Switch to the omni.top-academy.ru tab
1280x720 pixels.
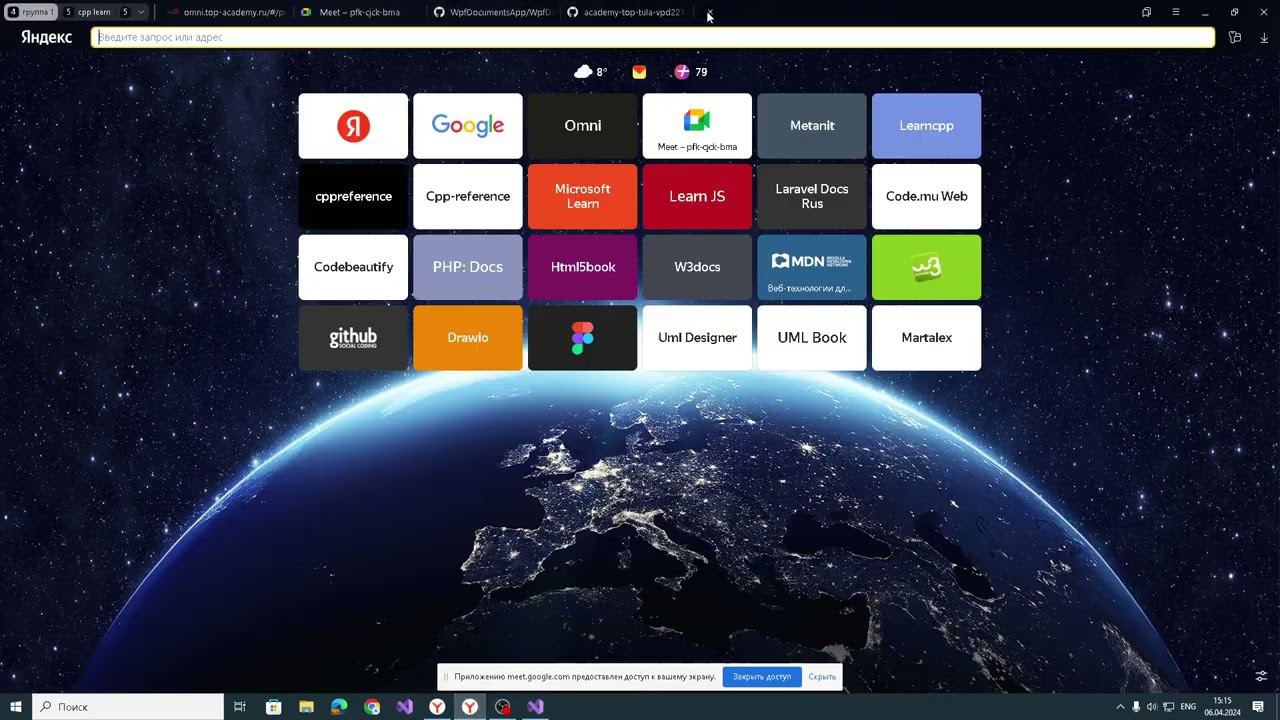click(226, 12)
